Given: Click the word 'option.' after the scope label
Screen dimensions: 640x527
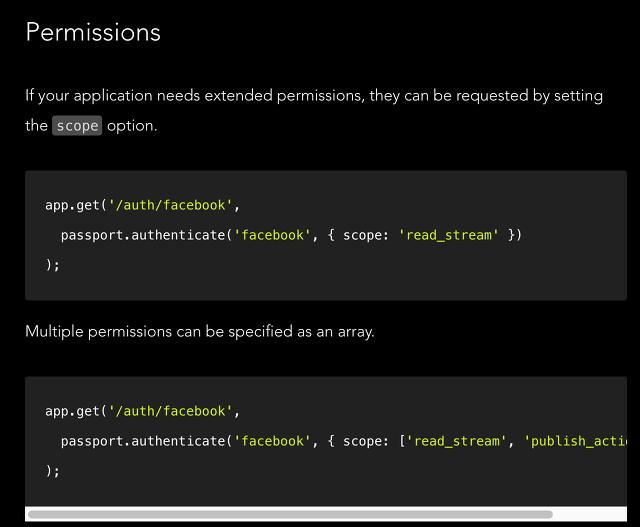Looking at the screenshot, I should pyautogui.click(x=132, y=126).
